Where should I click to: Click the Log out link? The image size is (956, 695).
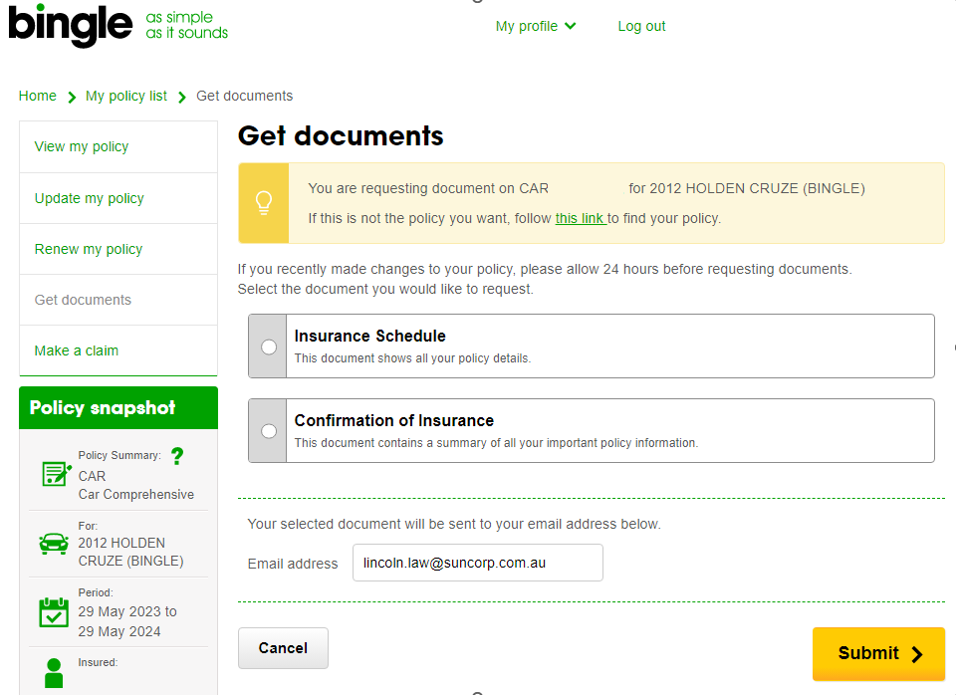pos(641,26)
